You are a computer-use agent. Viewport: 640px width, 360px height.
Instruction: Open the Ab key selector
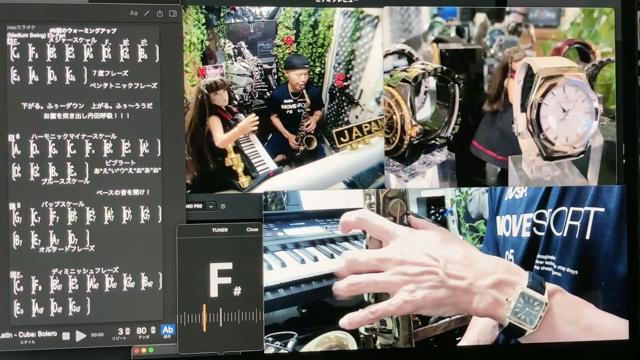pyautogui.click(x=167, y=330)
